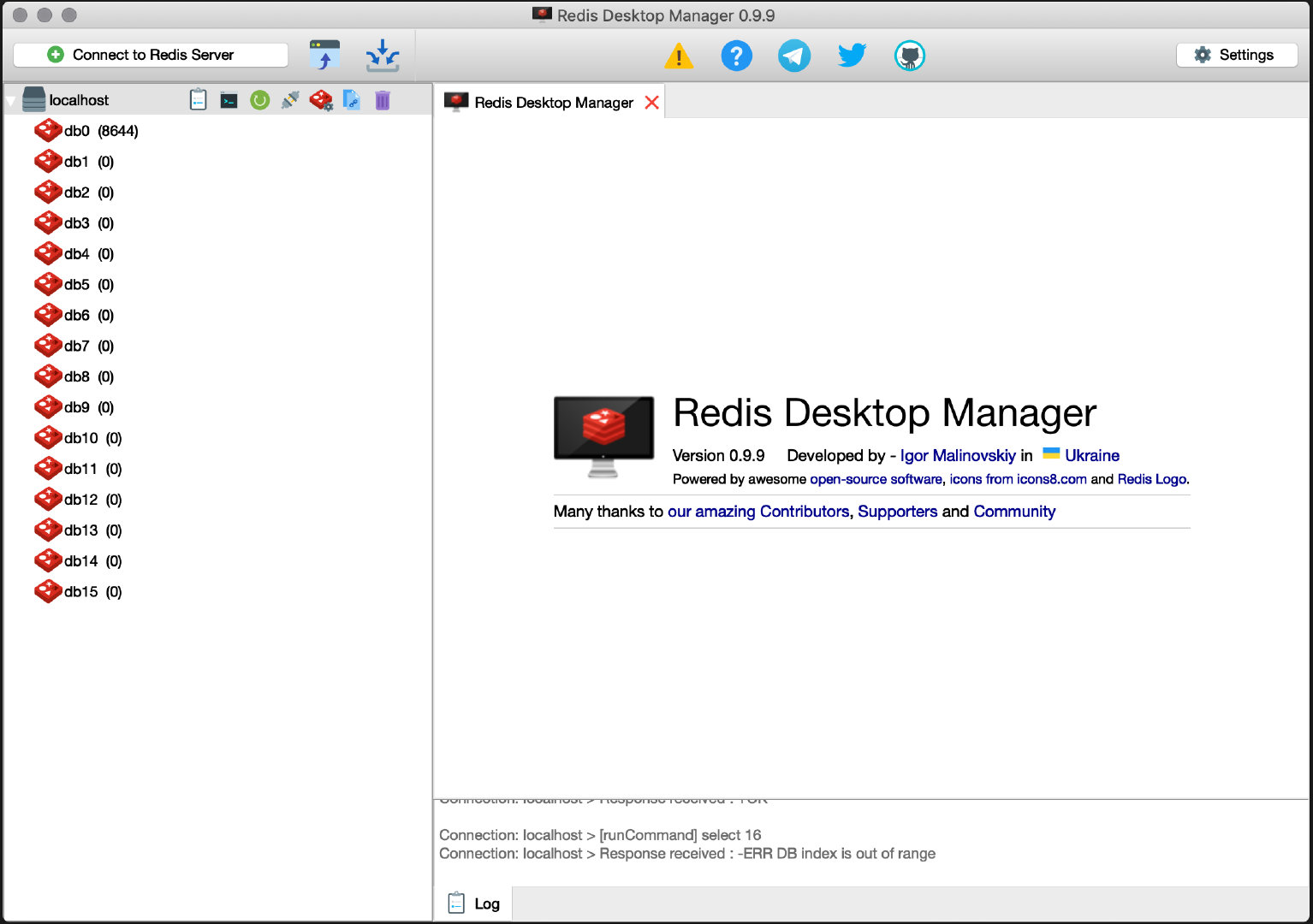Select db15 (0) database

point(79,593)
